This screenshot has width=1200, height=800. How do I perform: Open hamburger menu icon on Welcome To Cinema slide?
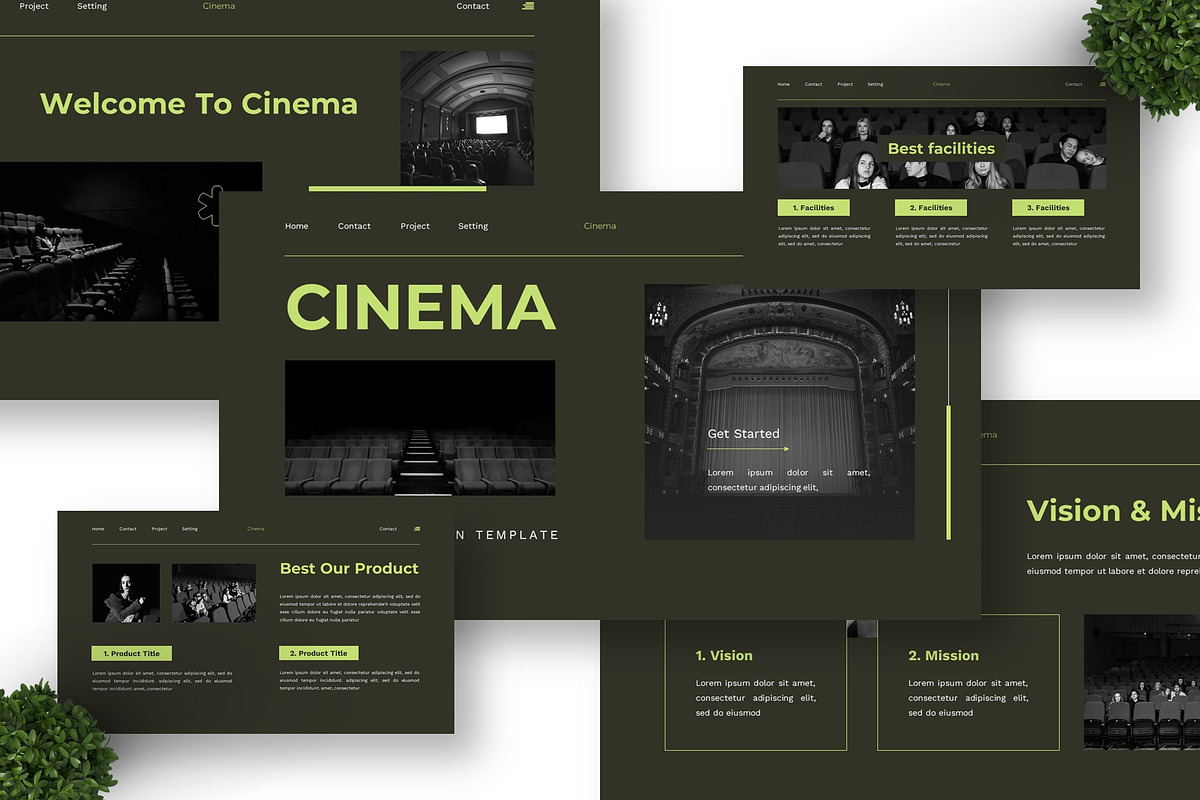pyautogui.click(x=528, y=6)
